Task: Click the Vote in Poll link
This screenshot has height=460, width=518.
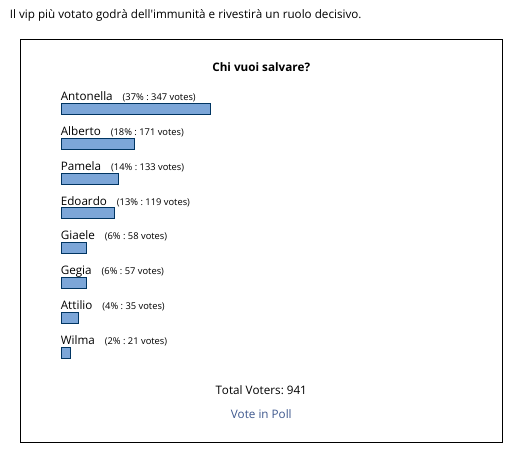Action: (261, 414)
